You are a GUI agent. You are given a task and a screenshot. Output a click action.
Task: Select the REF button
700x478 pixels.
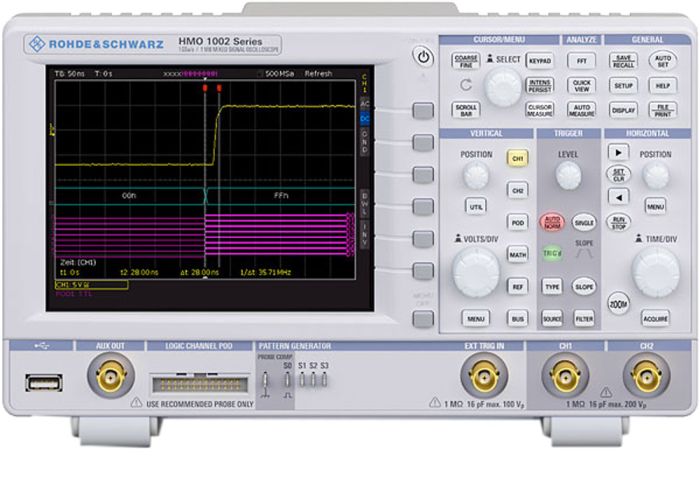[x=517, y=287]
